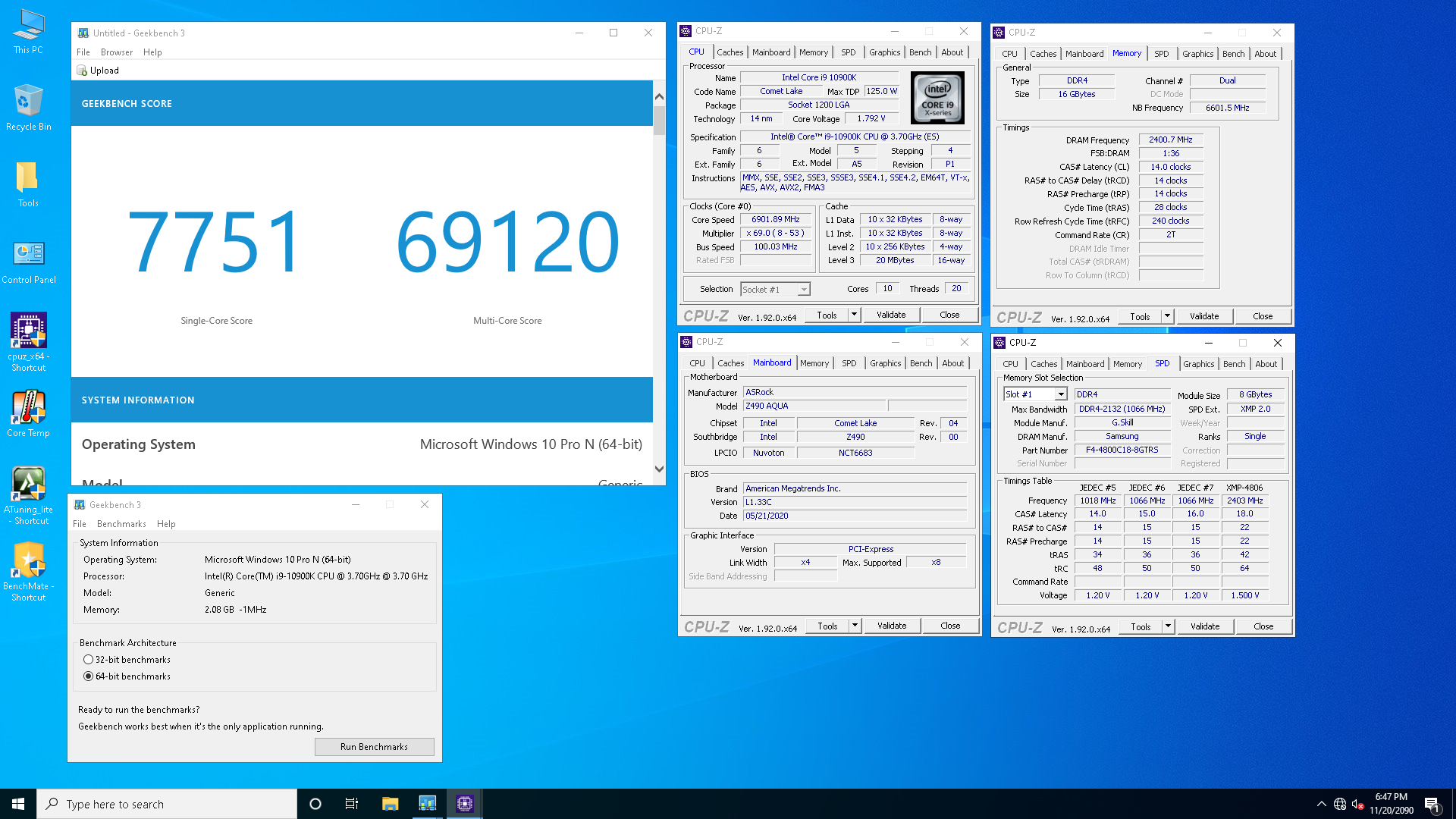
Task: Click the Core Speed value field
Action: pyautogui.click(x=776, y=220)
